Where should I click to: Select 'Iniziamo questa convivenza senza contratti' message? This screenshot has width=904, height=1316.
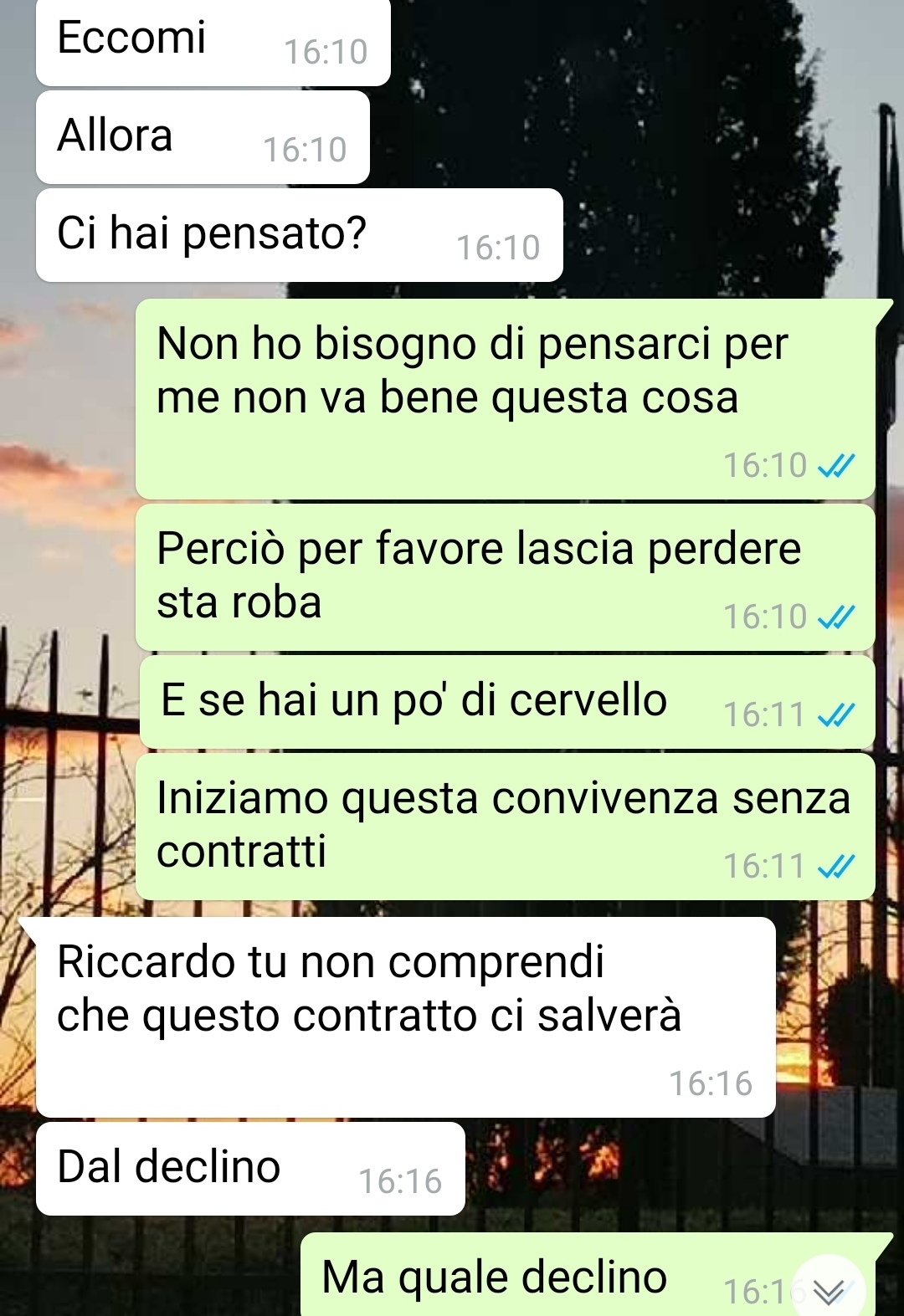[x=506, y=827]
